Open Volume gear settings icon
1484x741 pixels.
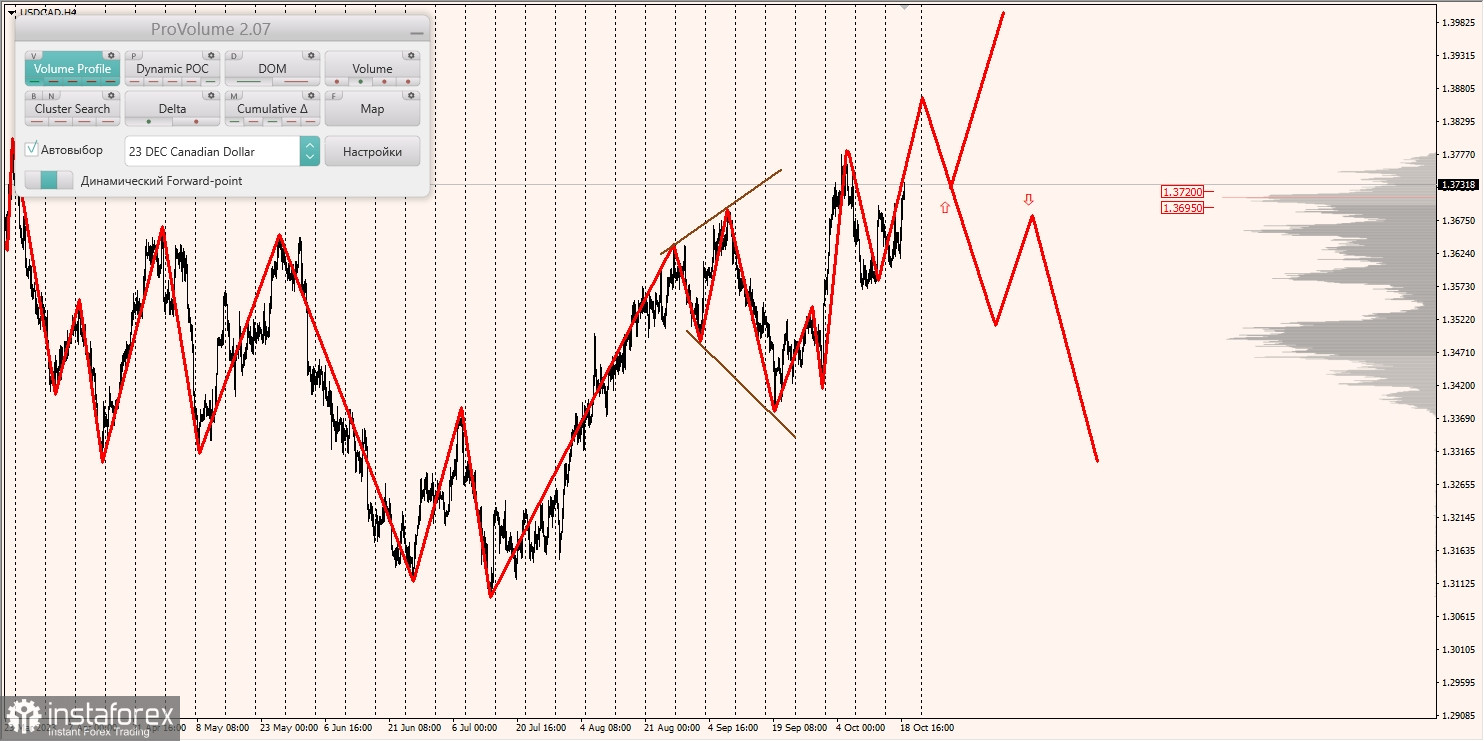[x=411, y=55]
